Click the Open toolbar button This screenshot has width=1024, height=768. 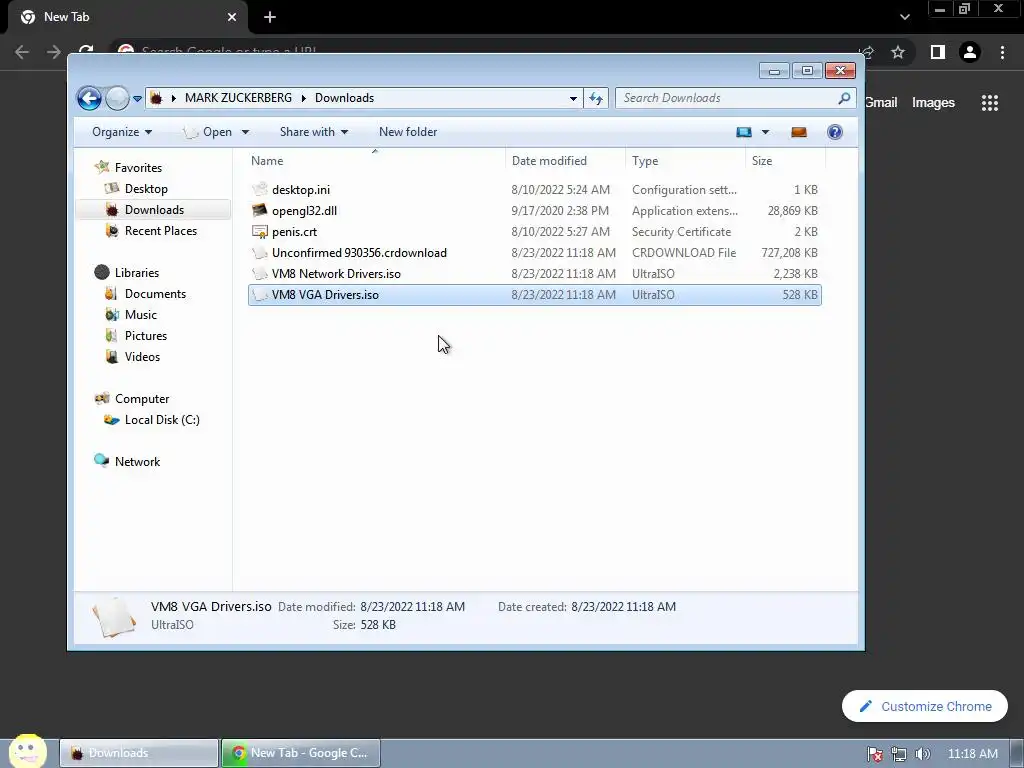pyautogui.click(x=208, y=132)
